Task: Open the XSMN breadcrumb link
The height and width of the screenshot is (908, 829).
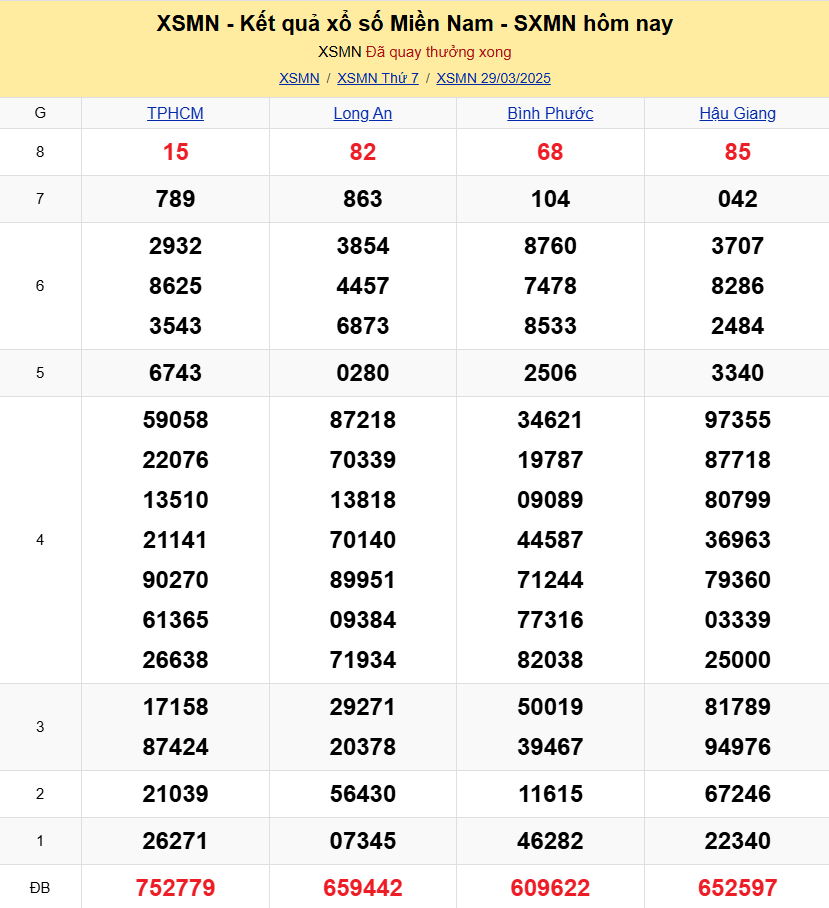Action: pos(299,78)
